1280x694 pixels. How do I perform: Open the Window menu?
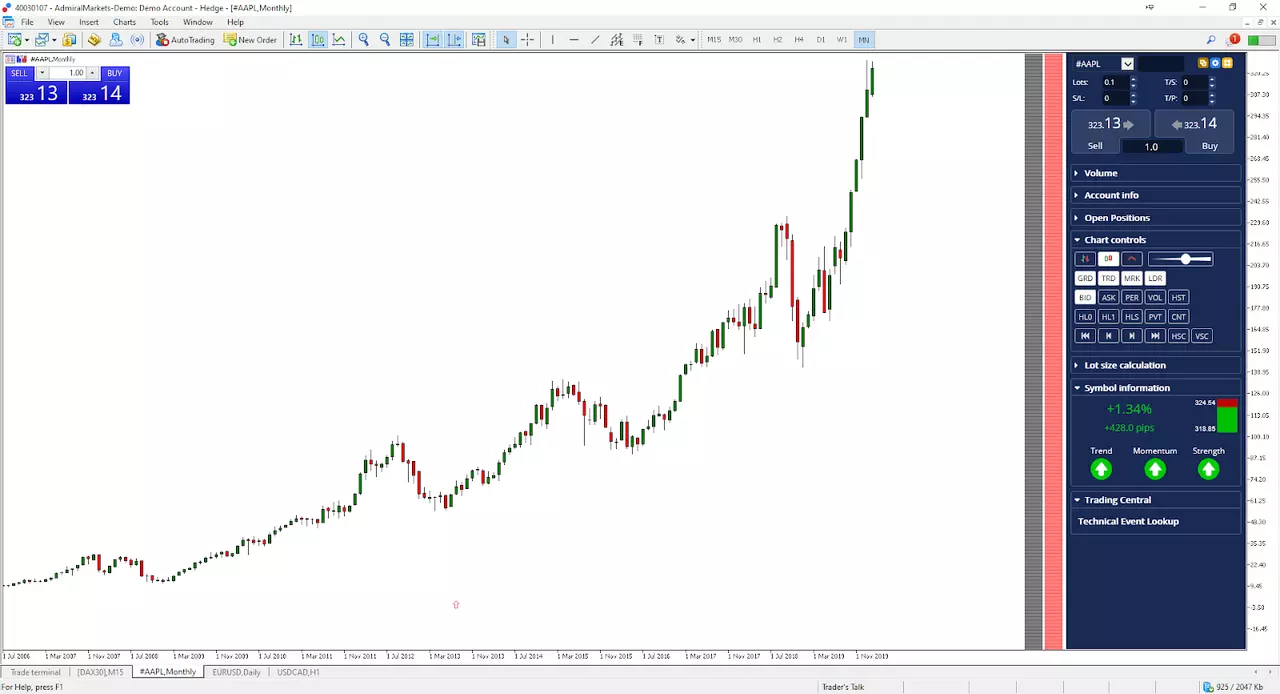(197, 22)
